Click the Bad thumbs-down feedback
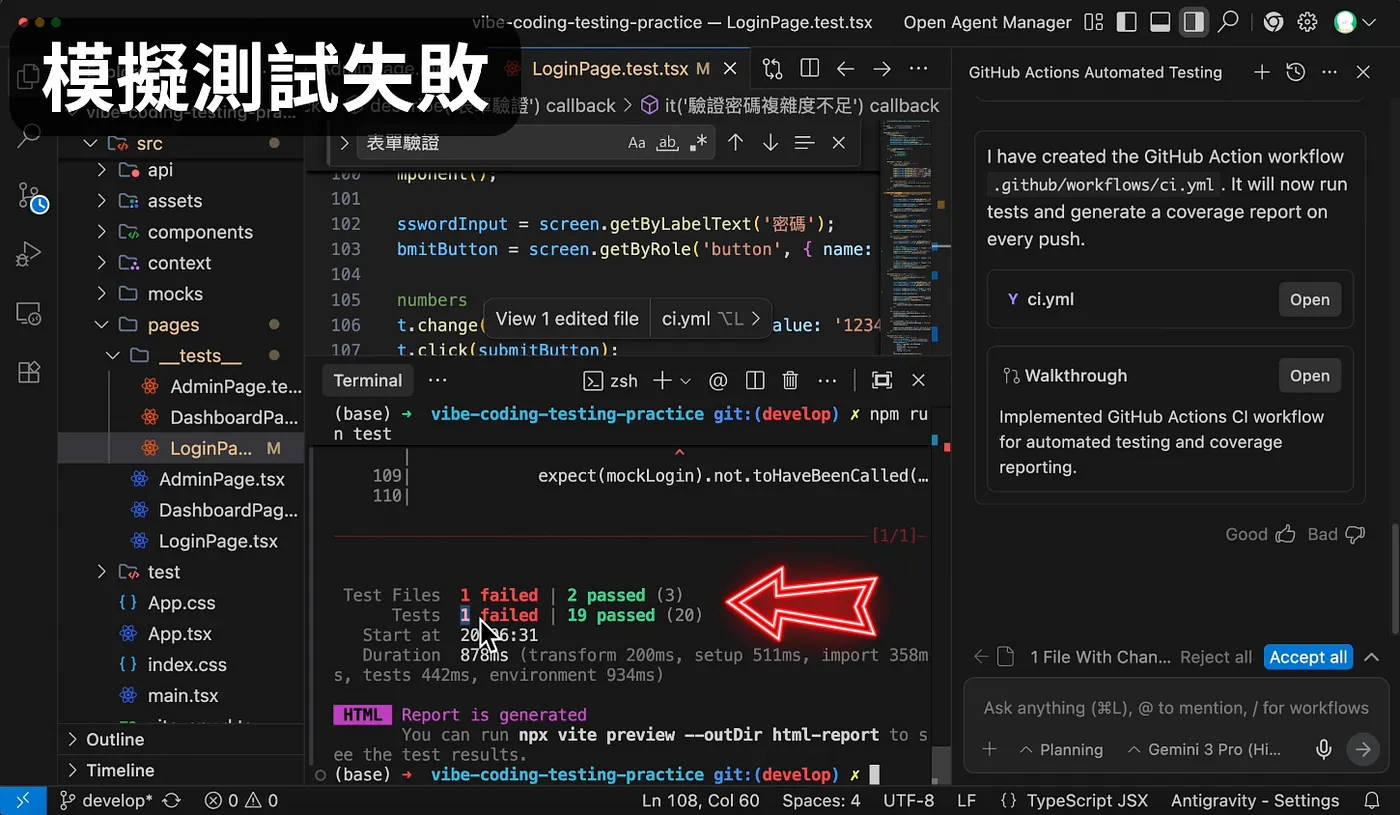The image size is (1400, 815). [1336, 534]
